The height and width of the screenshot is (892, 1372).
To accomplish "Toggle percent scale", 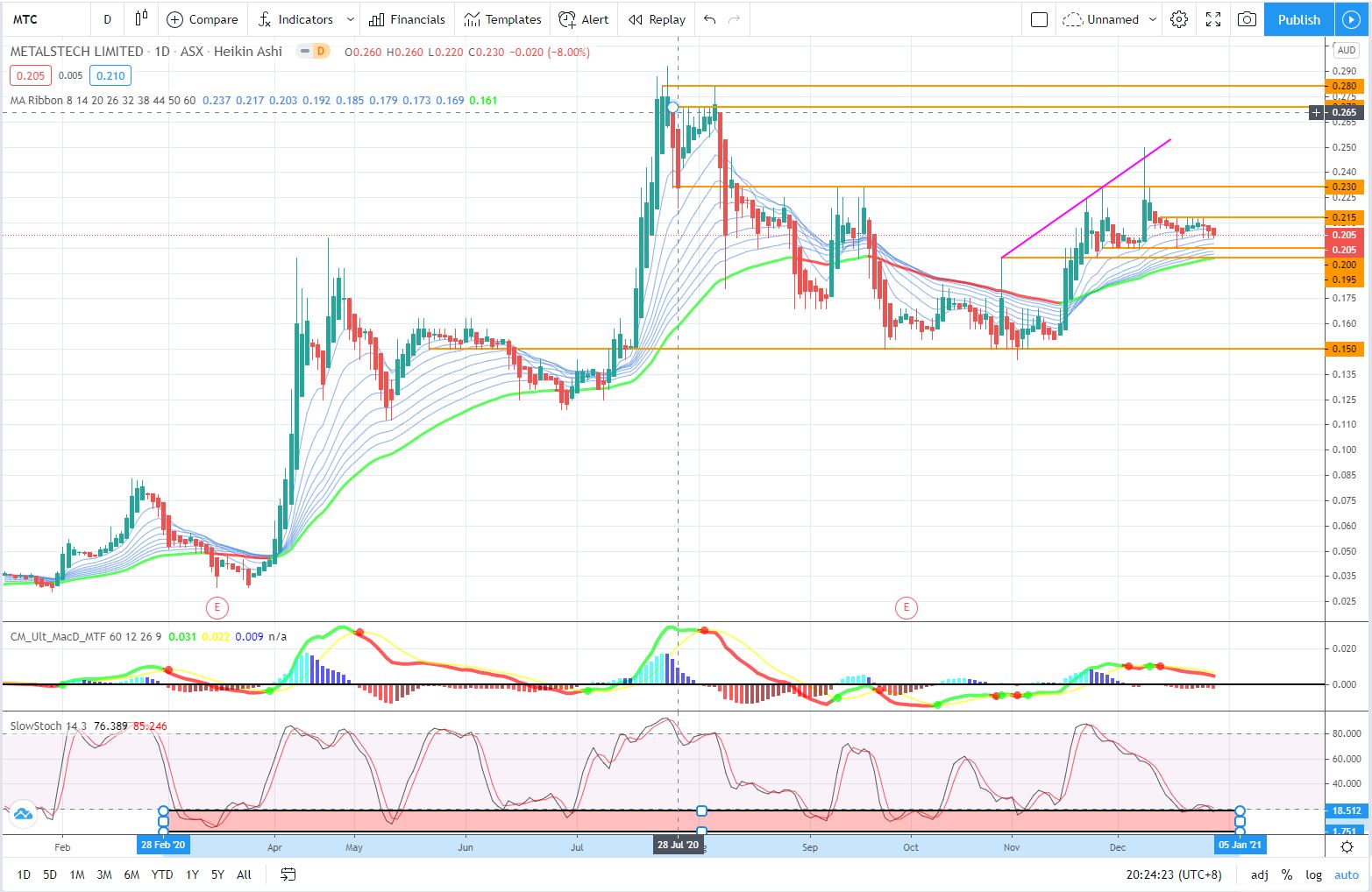I will pos(1287,874).
